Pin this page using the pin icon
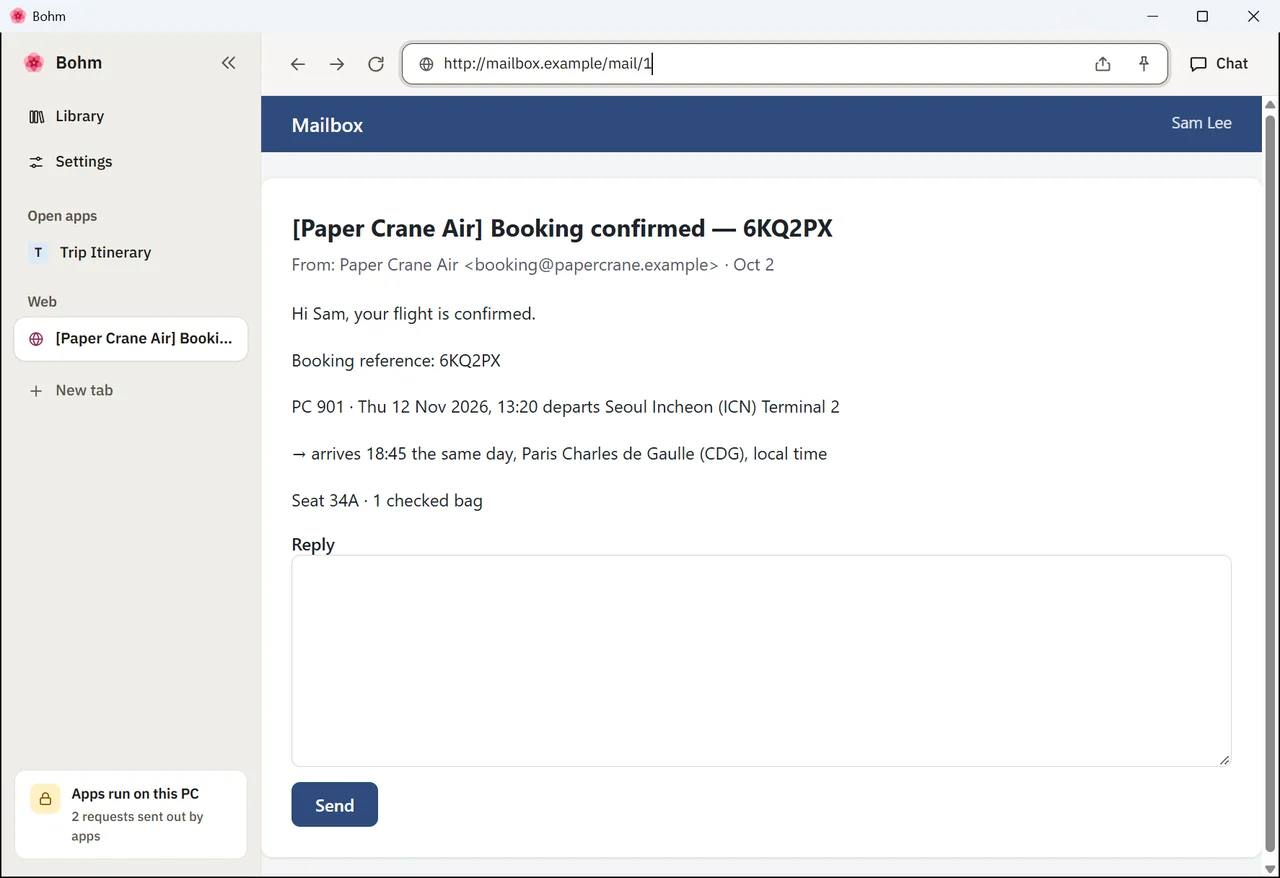This screenshot has height=878, width=1280. coord(1144,64)
